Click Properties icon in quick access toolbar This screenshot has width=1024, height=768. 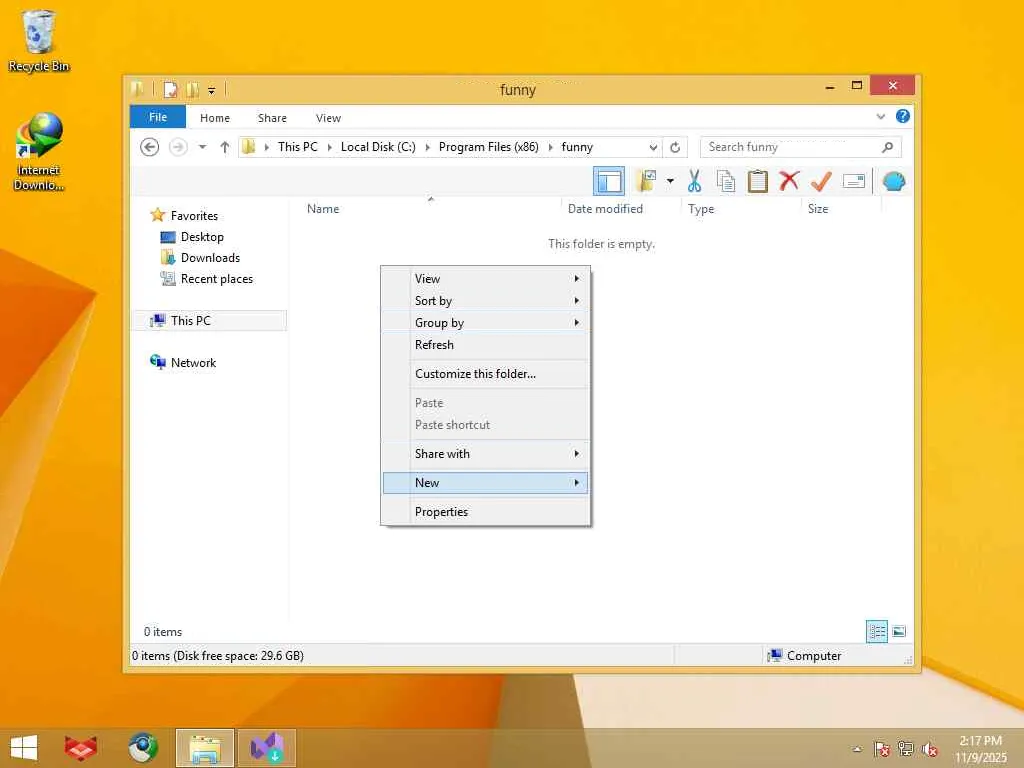point(170,89)
